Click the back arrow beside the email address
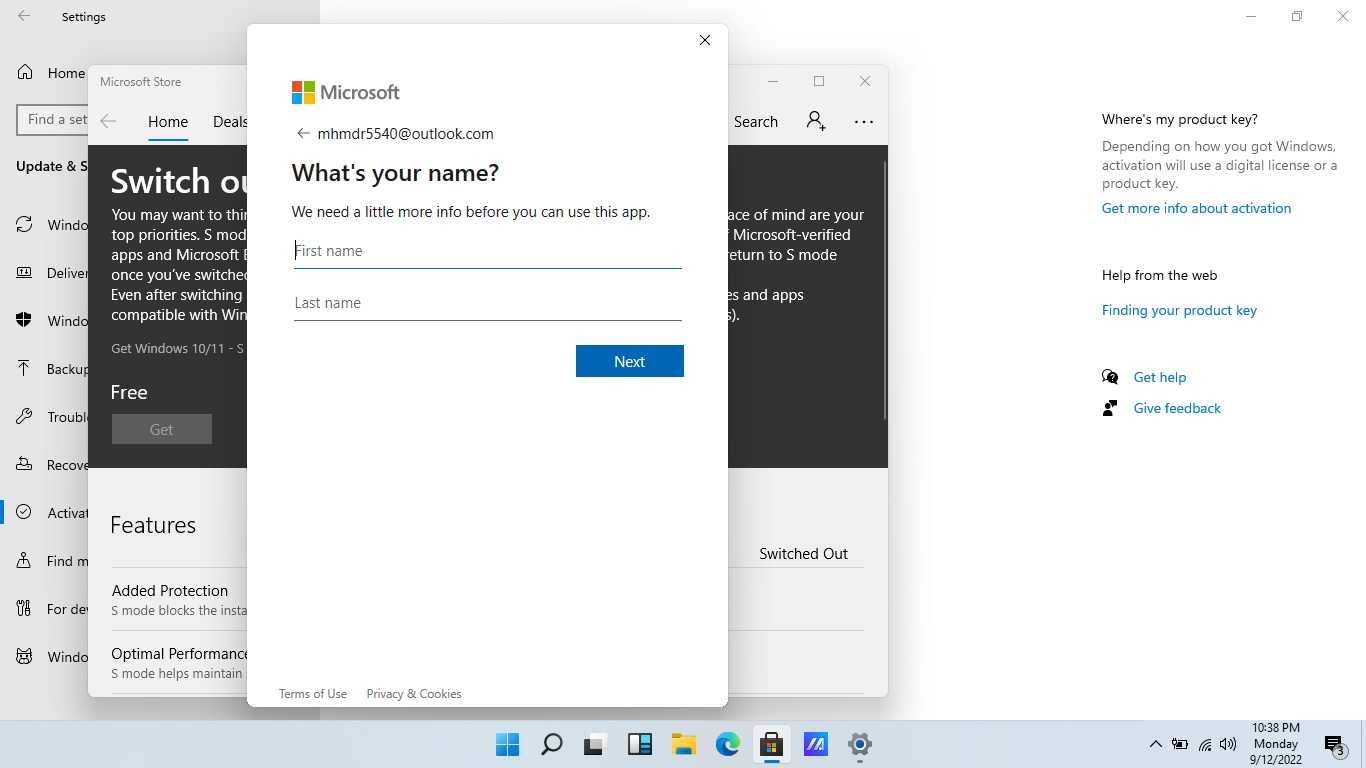 pos(303,134)
